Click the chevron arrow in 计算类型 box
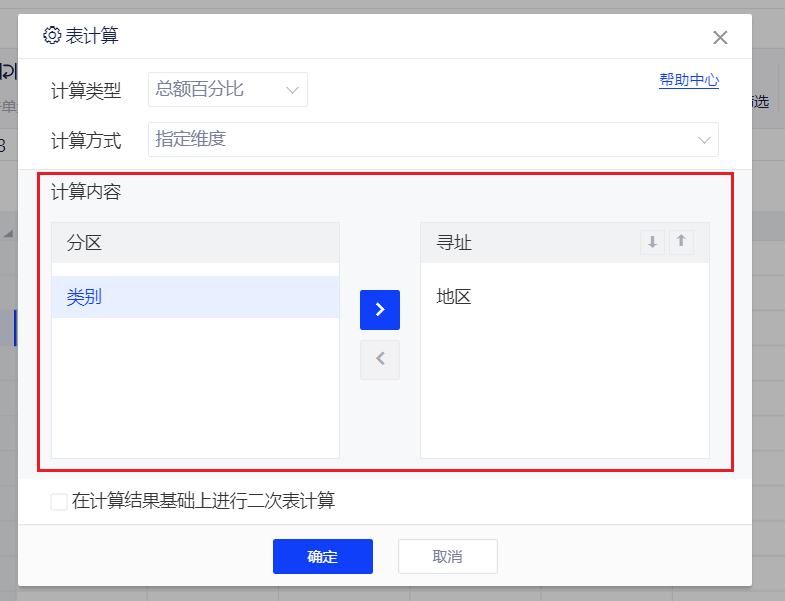The width and height of the screenshot is (785, 601). tap(293, 90)
